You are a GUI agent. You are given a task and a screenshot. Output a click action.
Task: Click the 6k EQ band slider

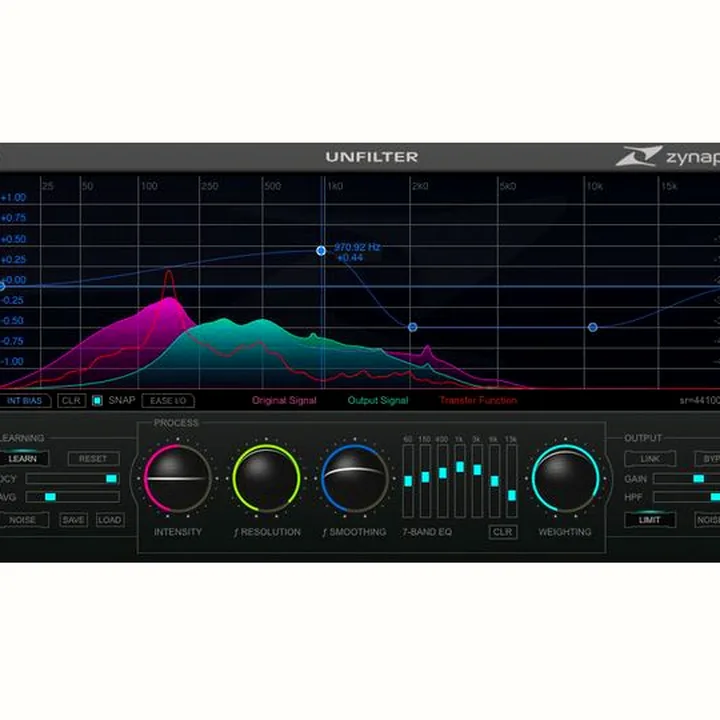[x=495, y=481]
